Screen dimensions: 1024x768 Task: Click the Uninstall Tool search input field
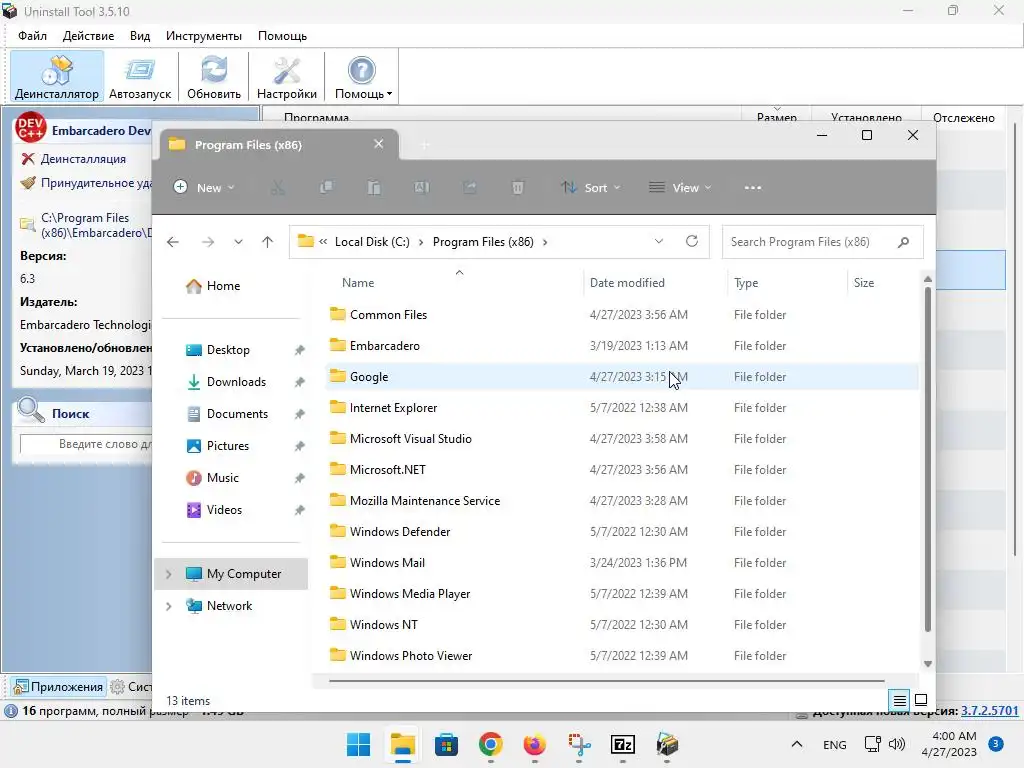pyautogui.click(x=86, y=444)
